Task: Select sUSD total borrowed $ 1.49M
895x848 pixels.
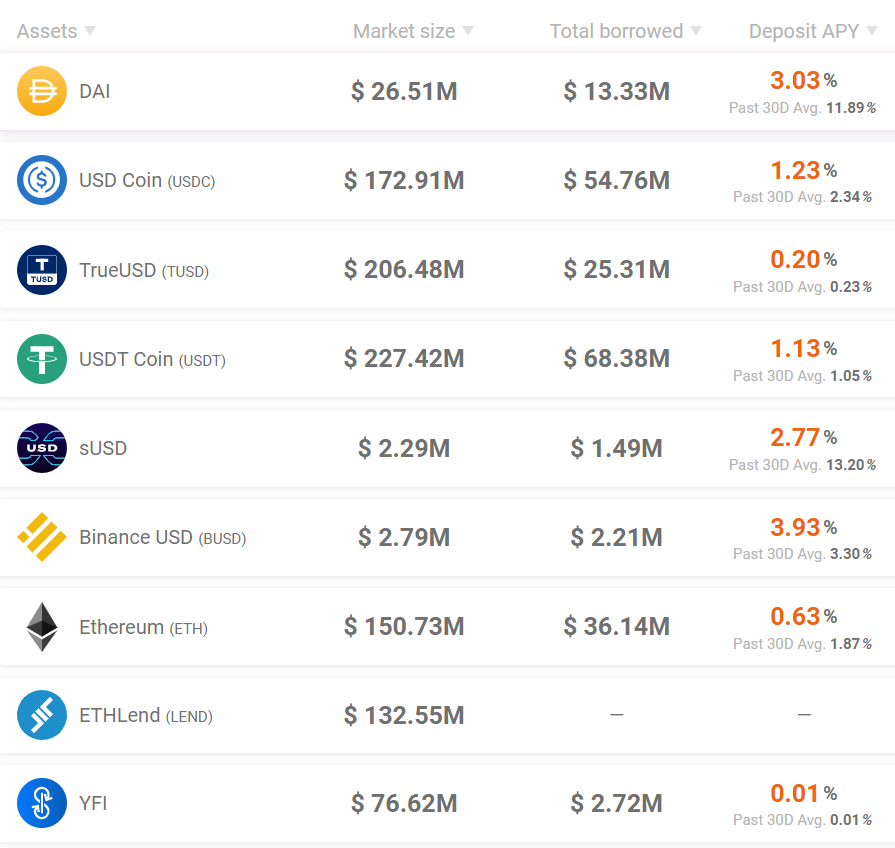Action: click(616, 448)
